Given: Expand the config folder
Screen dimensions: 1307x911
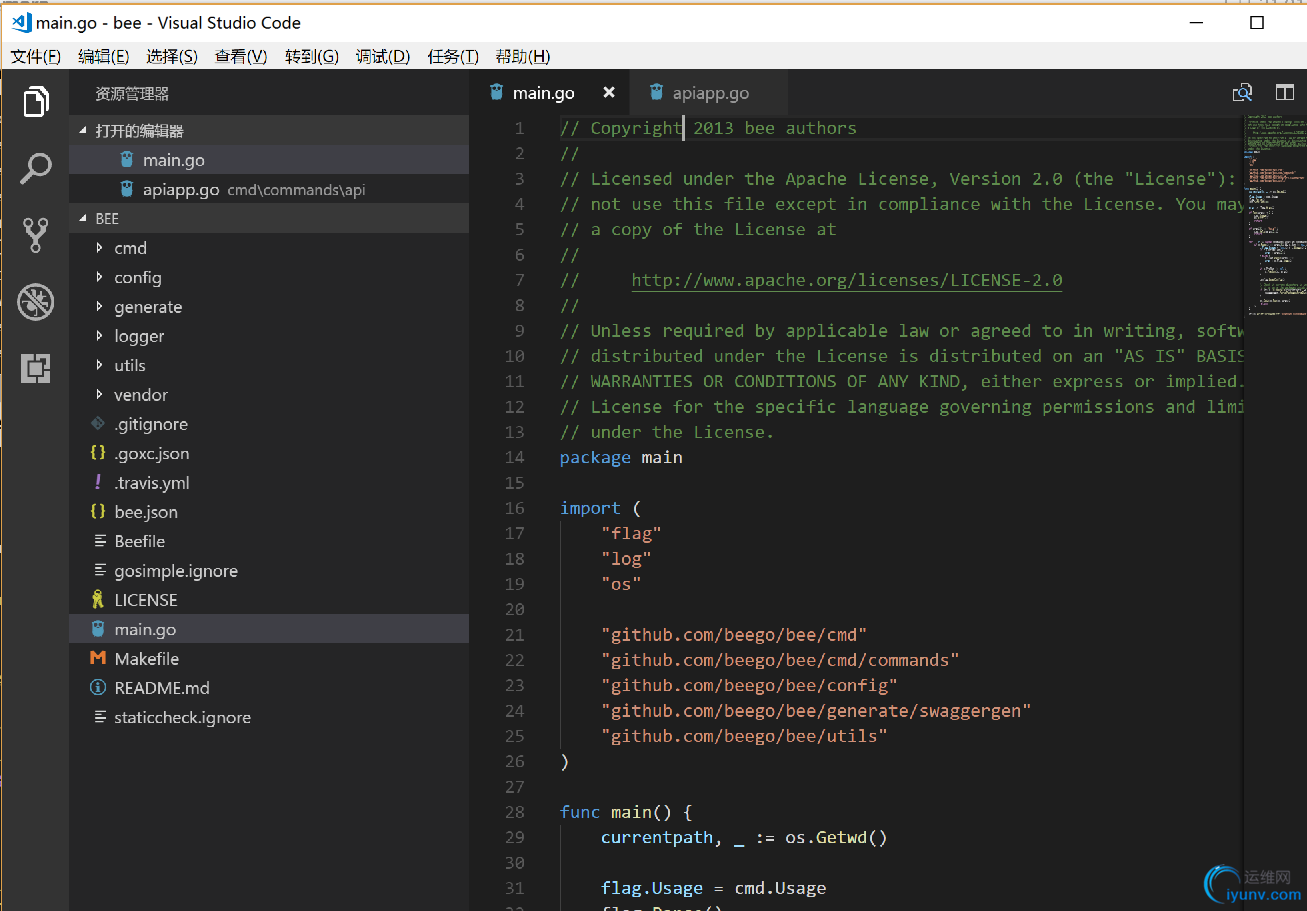Looking at the screenshot, I should tap(99, 277).
